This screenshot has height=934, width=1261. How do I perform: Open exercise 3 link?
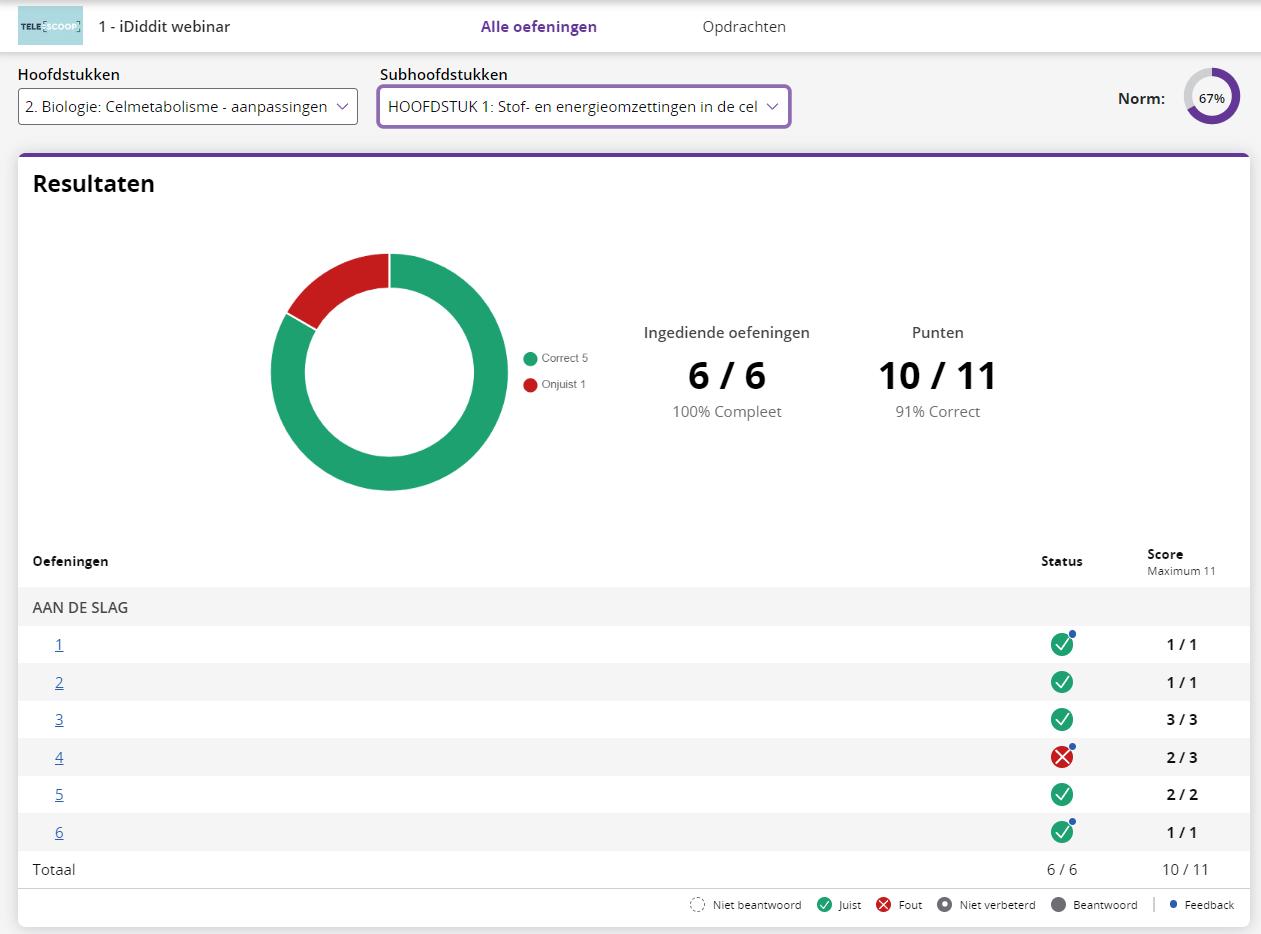click(x=59, y=719)
